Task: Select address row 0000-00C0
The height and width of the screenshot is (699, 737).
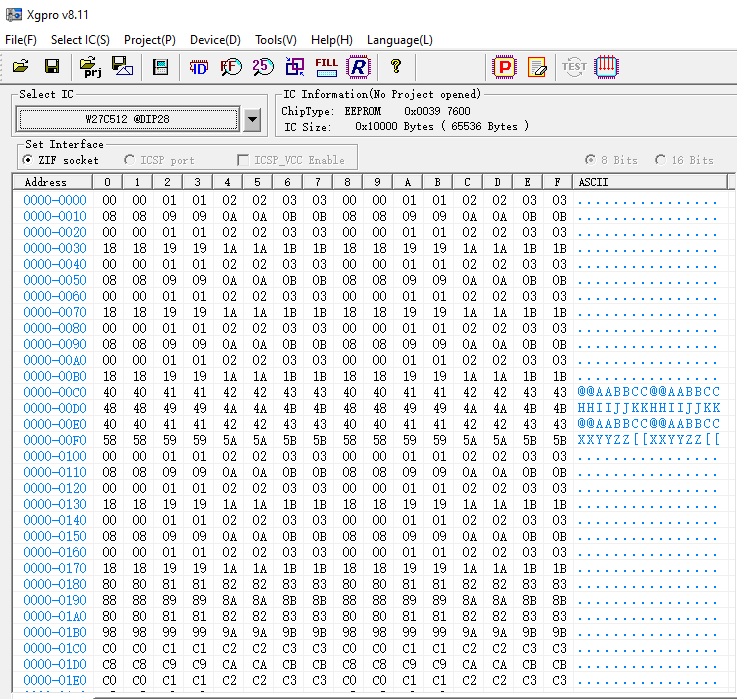Action: pos(55,392)
